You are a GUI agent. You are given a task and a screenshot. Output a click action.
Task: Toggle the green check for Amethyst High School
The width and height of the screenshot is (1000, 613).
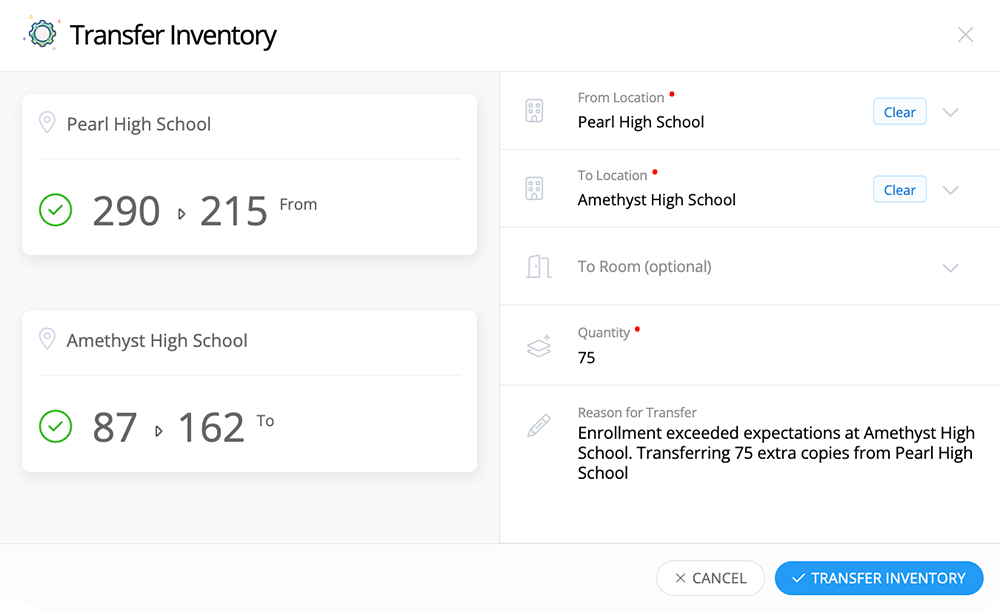[x=56, y=426]
